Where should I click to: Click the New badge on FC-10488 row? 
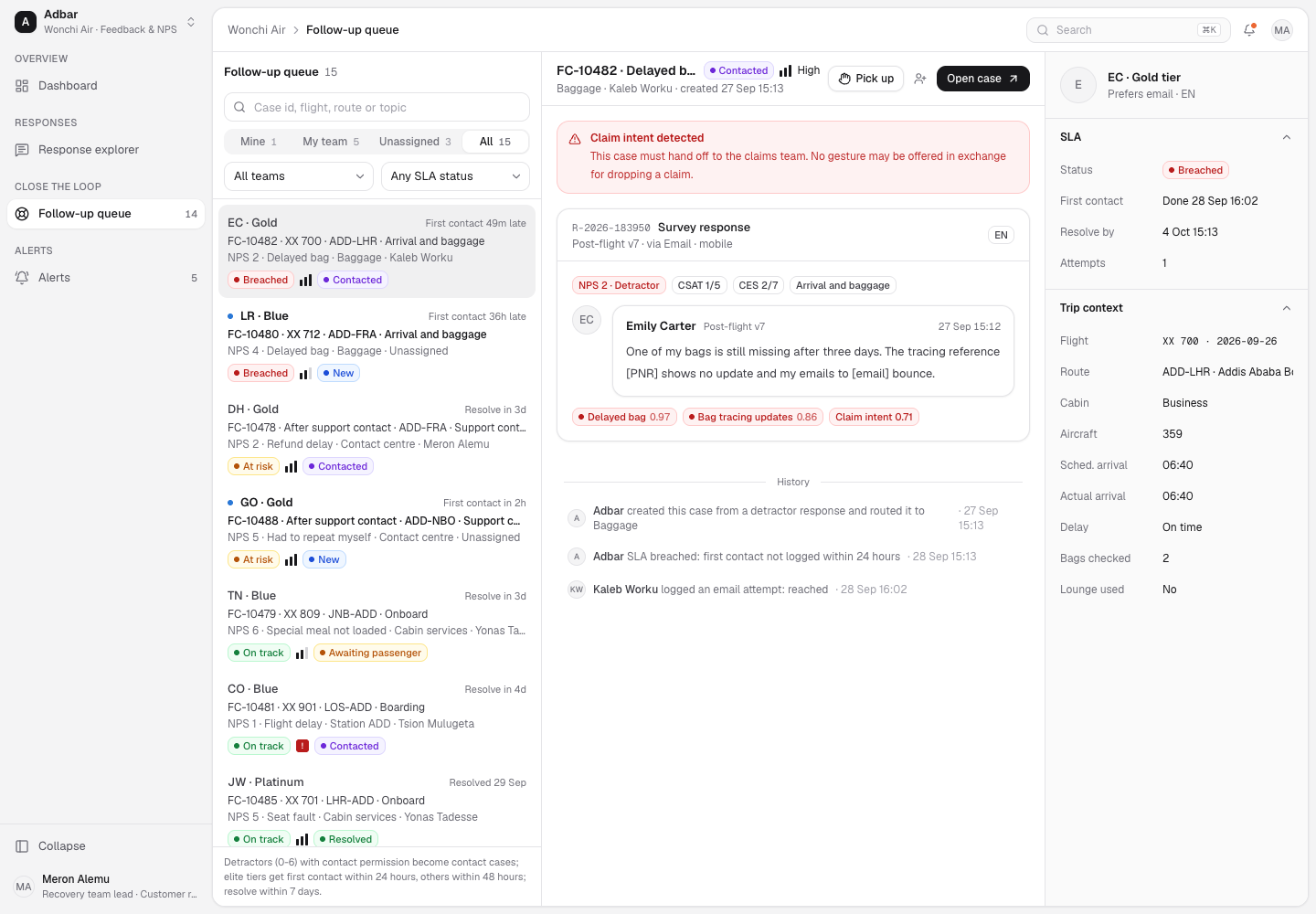[324, 559]
